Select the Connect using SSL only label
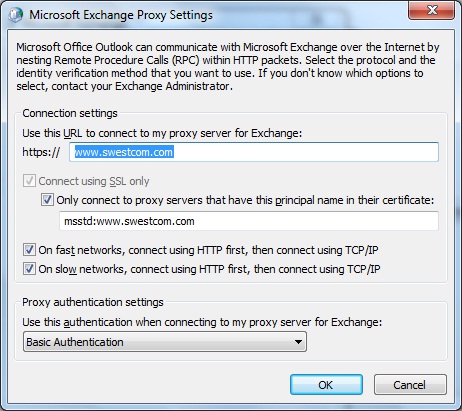462x411 pixels. coord(94,181)
